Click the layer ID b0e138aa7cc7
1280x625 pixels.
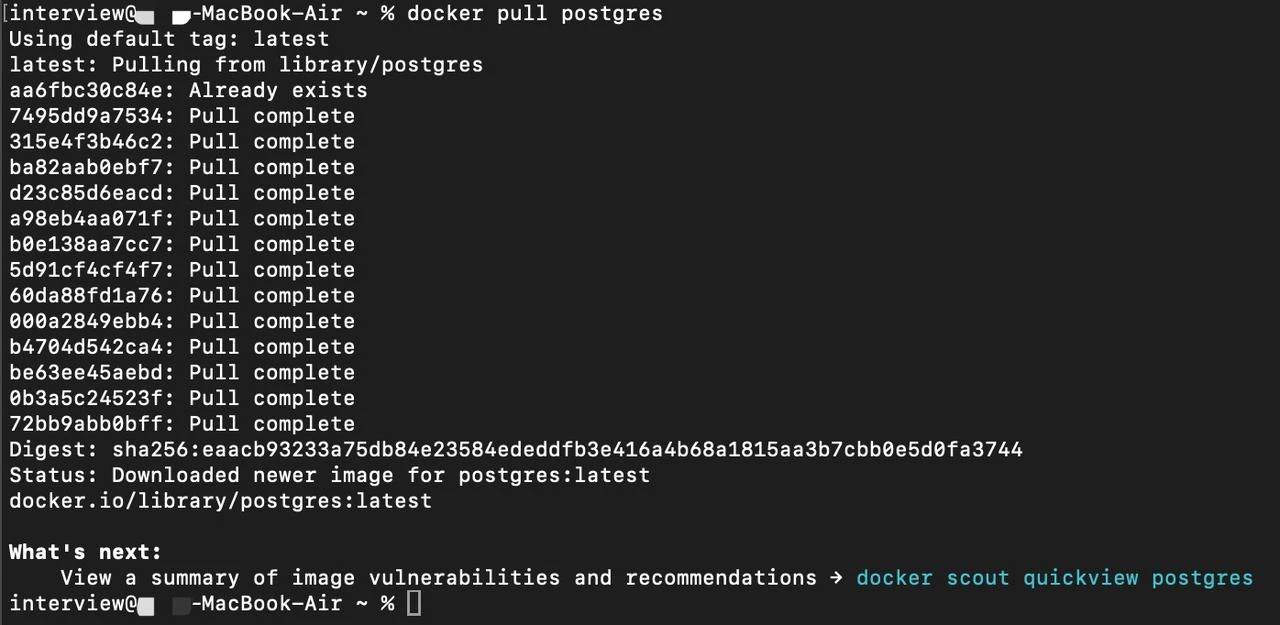[86, 245]
